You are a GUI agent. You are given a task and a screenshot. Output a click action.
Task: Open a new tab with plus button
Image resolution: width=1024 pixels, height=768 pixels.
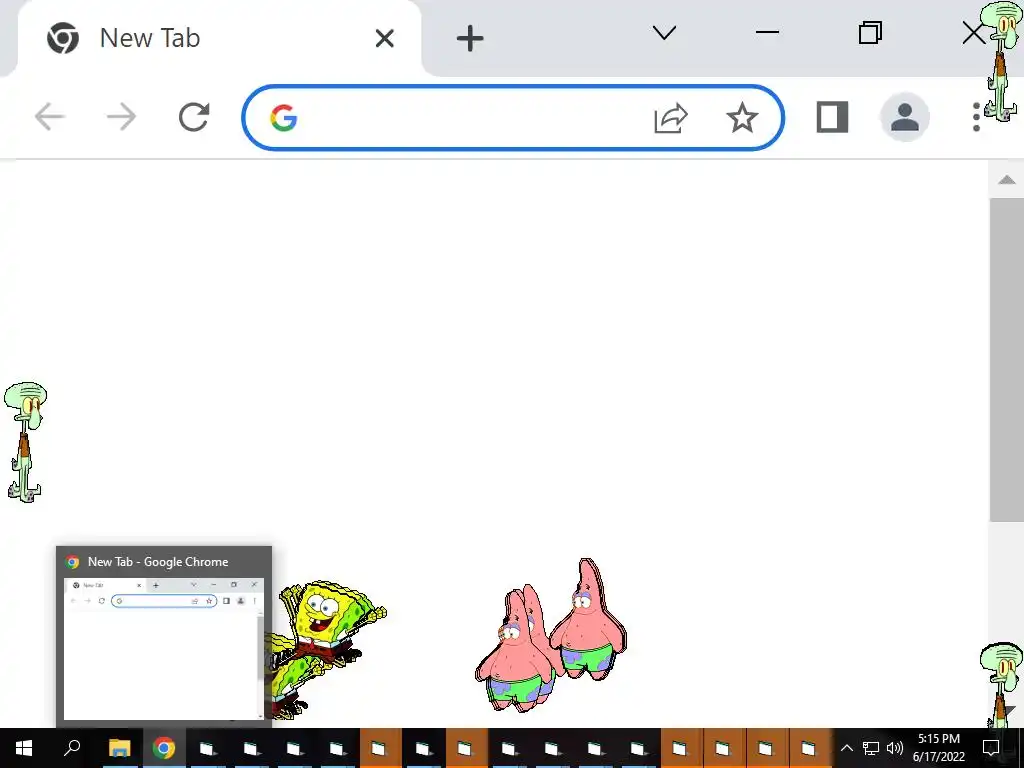(470, 39)
